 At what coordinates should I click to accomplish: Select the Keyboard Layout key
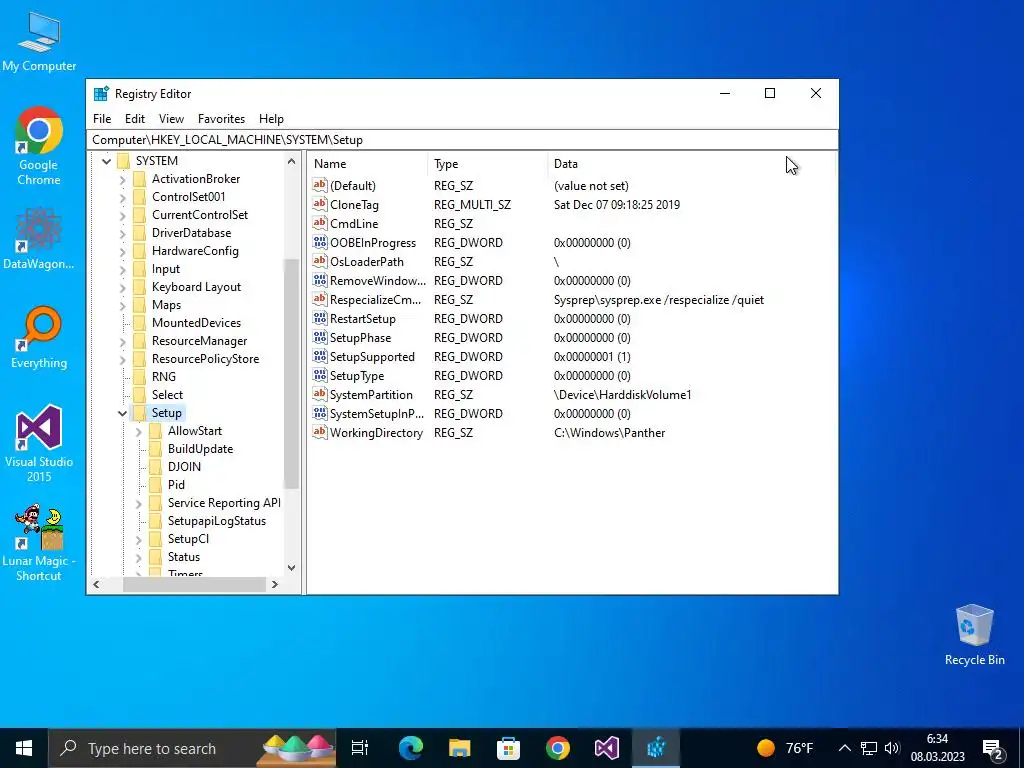click(196, 287)
